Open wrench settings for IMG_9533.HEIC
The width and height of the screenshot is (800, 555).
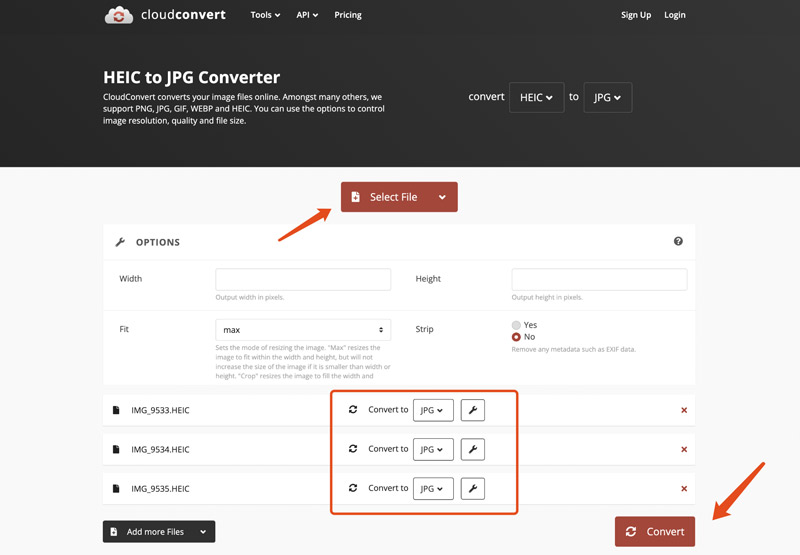click(x=472, y=410)
